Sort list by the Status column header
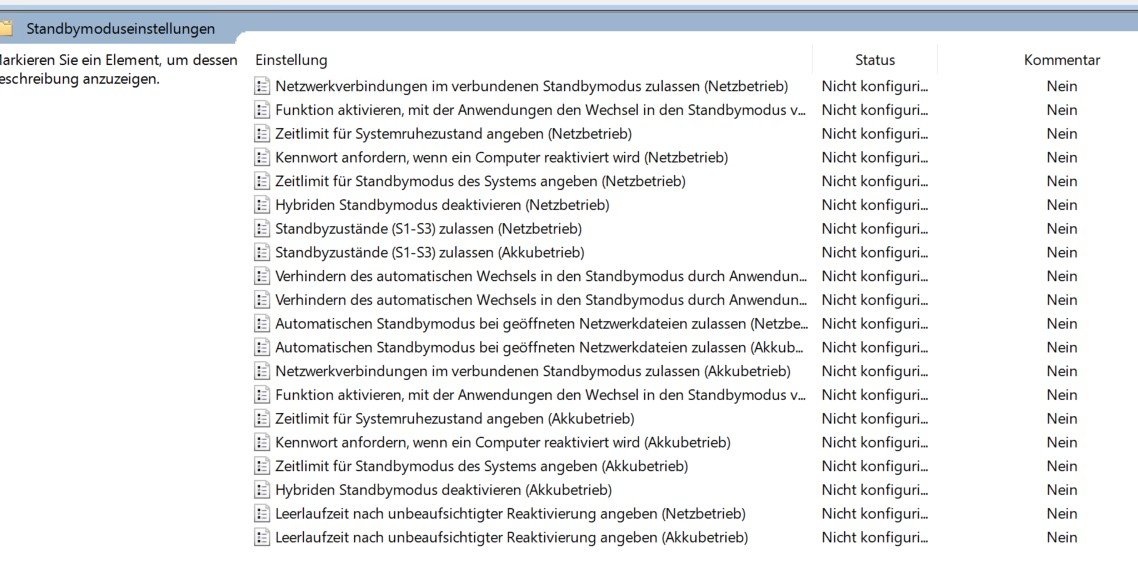The width and height of the screenshot is (1138, 567). tap(875, 60)
